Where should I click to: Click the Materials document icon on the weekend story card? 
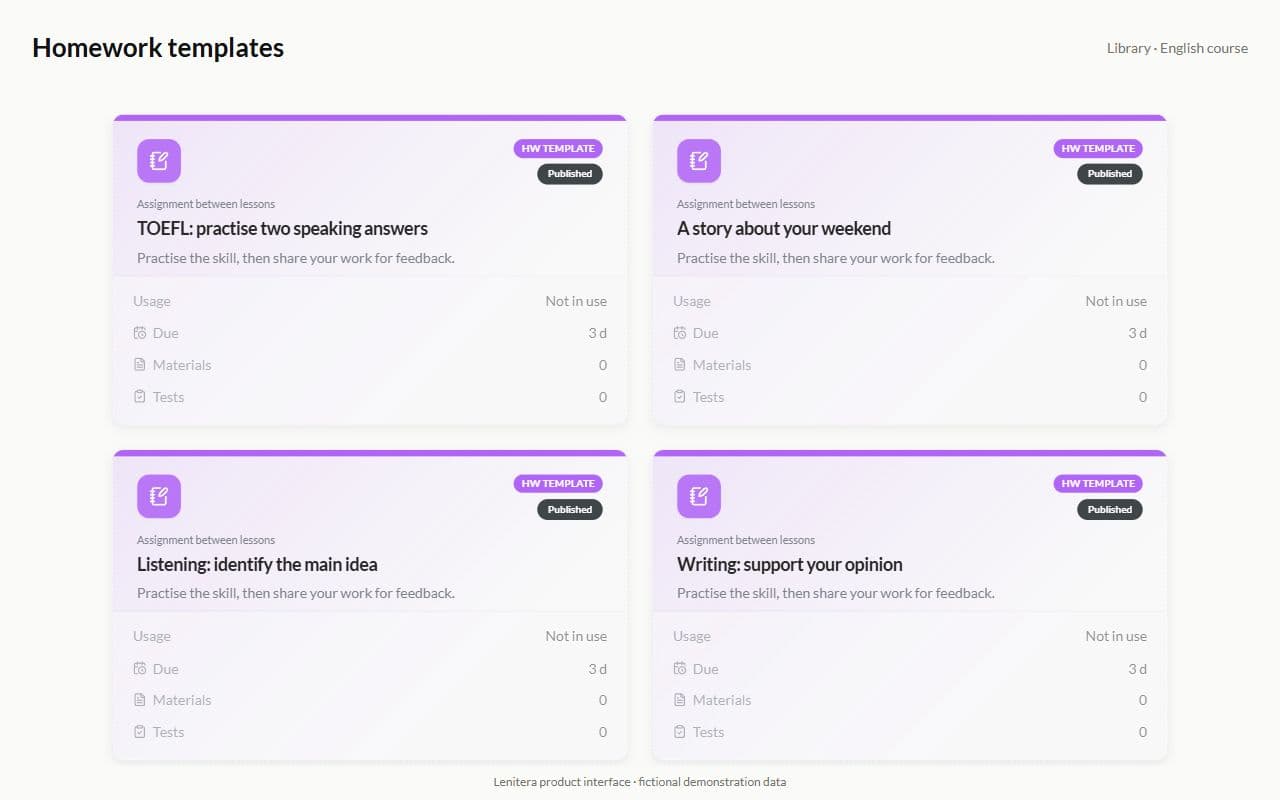point(680,365)
